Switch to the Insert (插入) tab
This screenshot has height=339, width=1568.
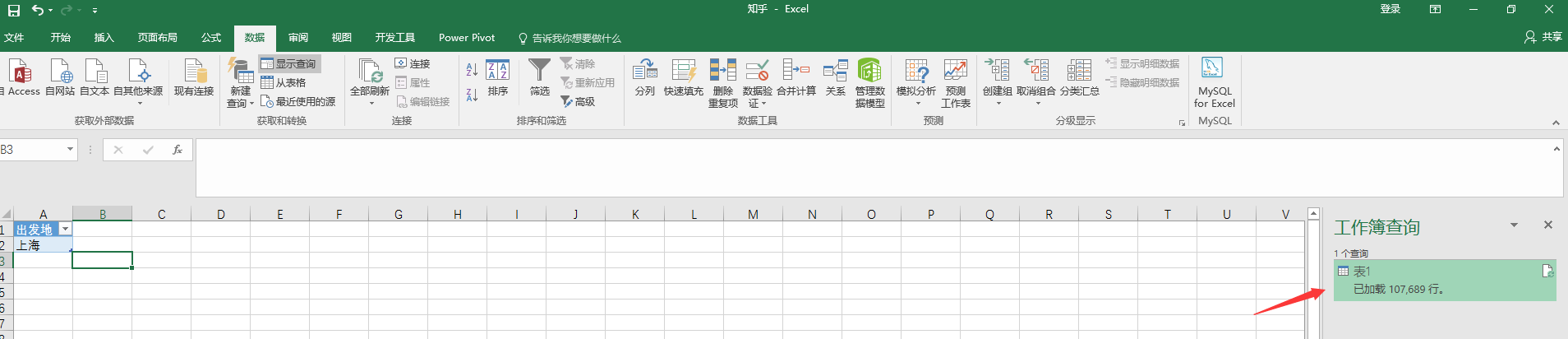(104, 38)
